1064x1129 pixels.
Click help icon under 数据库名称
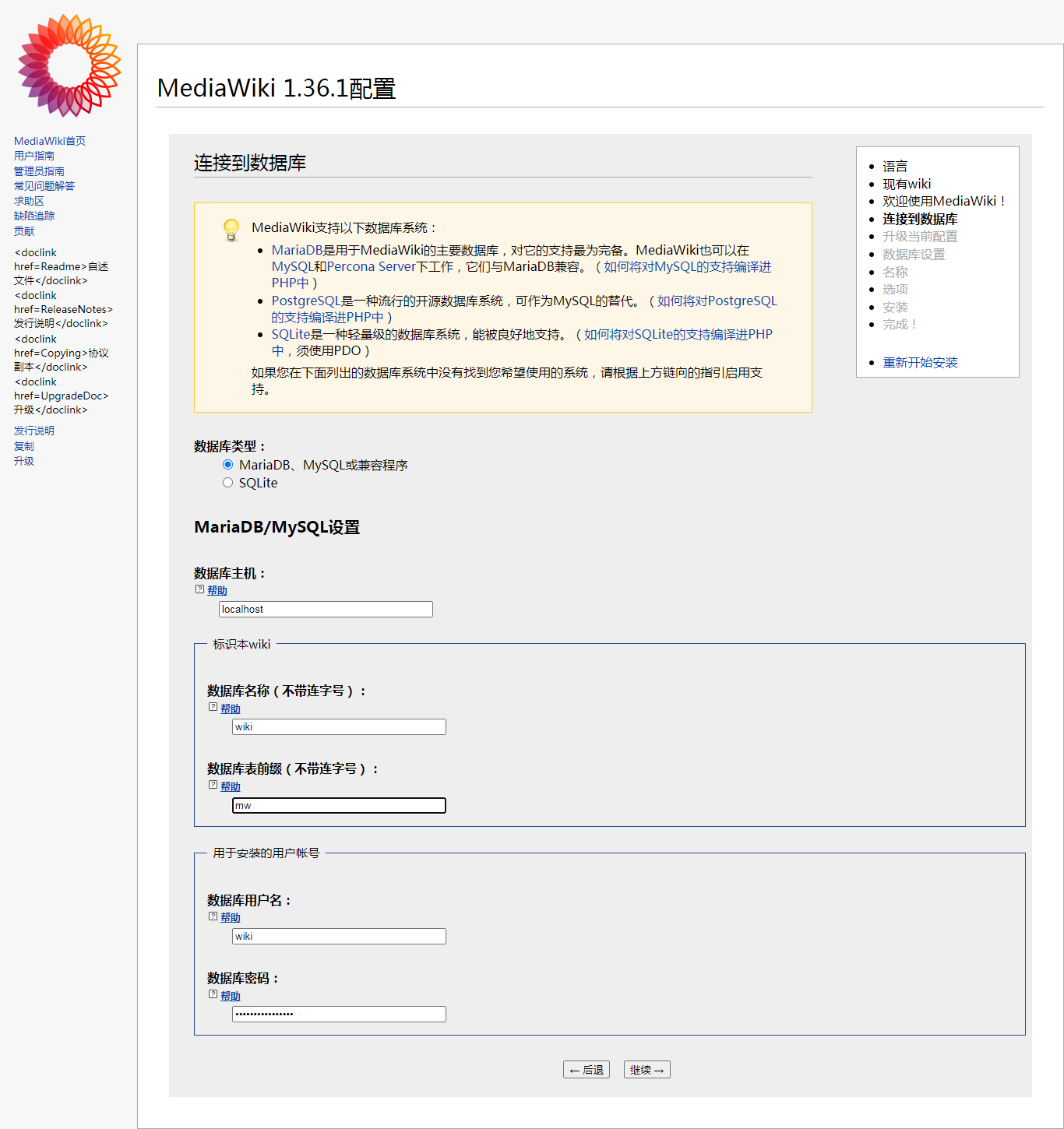tap(213, 707)
